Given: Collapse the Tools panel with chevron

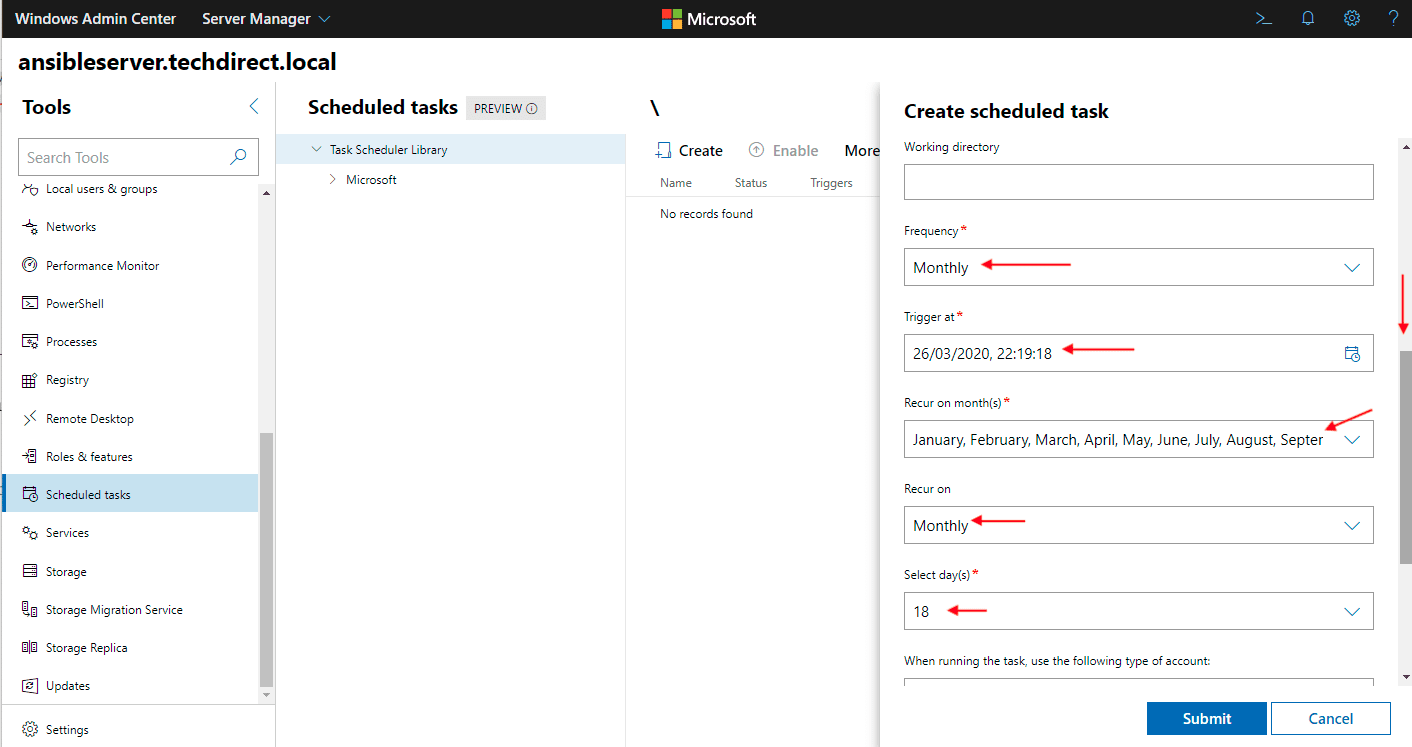Looking at the screenshot, I should [253, 107].
